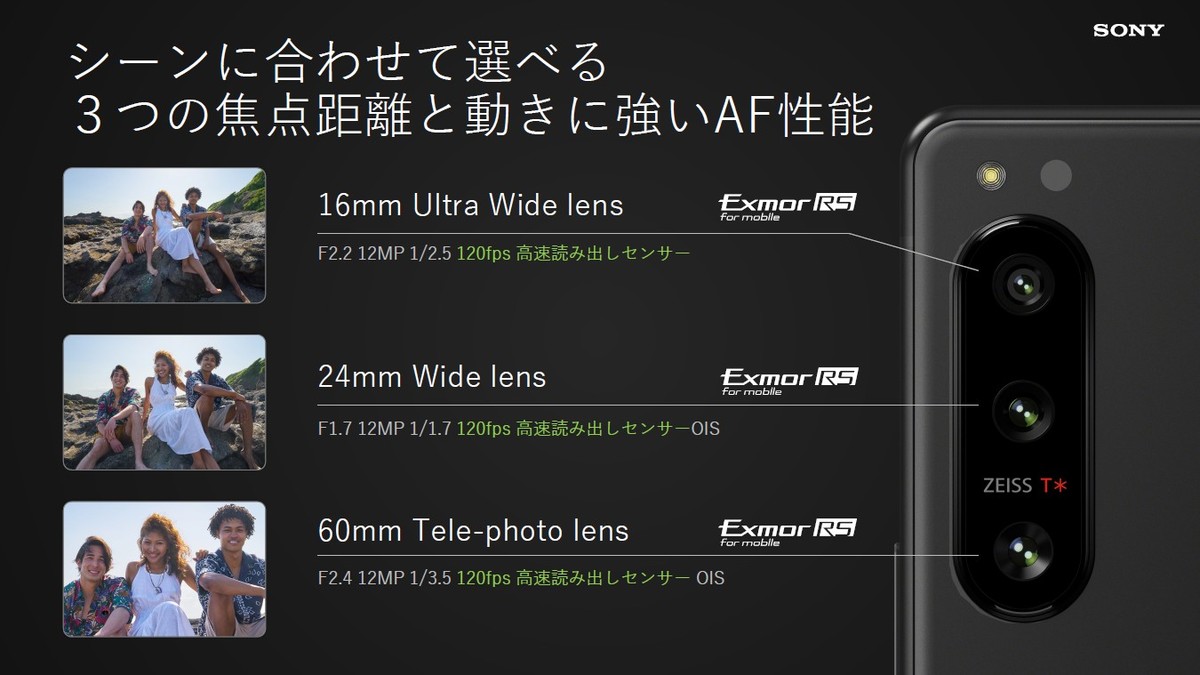This screenshot has height=675, width=1200.
Task: Click the Exmor RS logo beside 16mm lens
Action: pyautogui.click(x=787, y=207)
